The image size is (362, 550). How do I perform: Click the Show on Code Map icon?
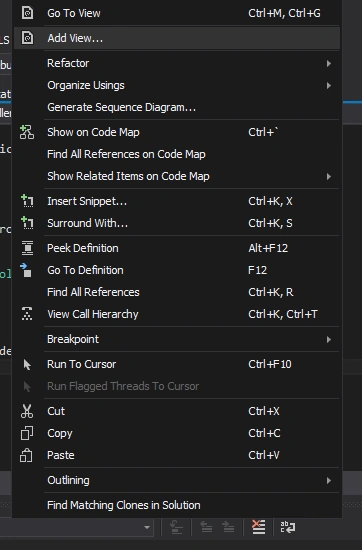[x=27, y=132]
